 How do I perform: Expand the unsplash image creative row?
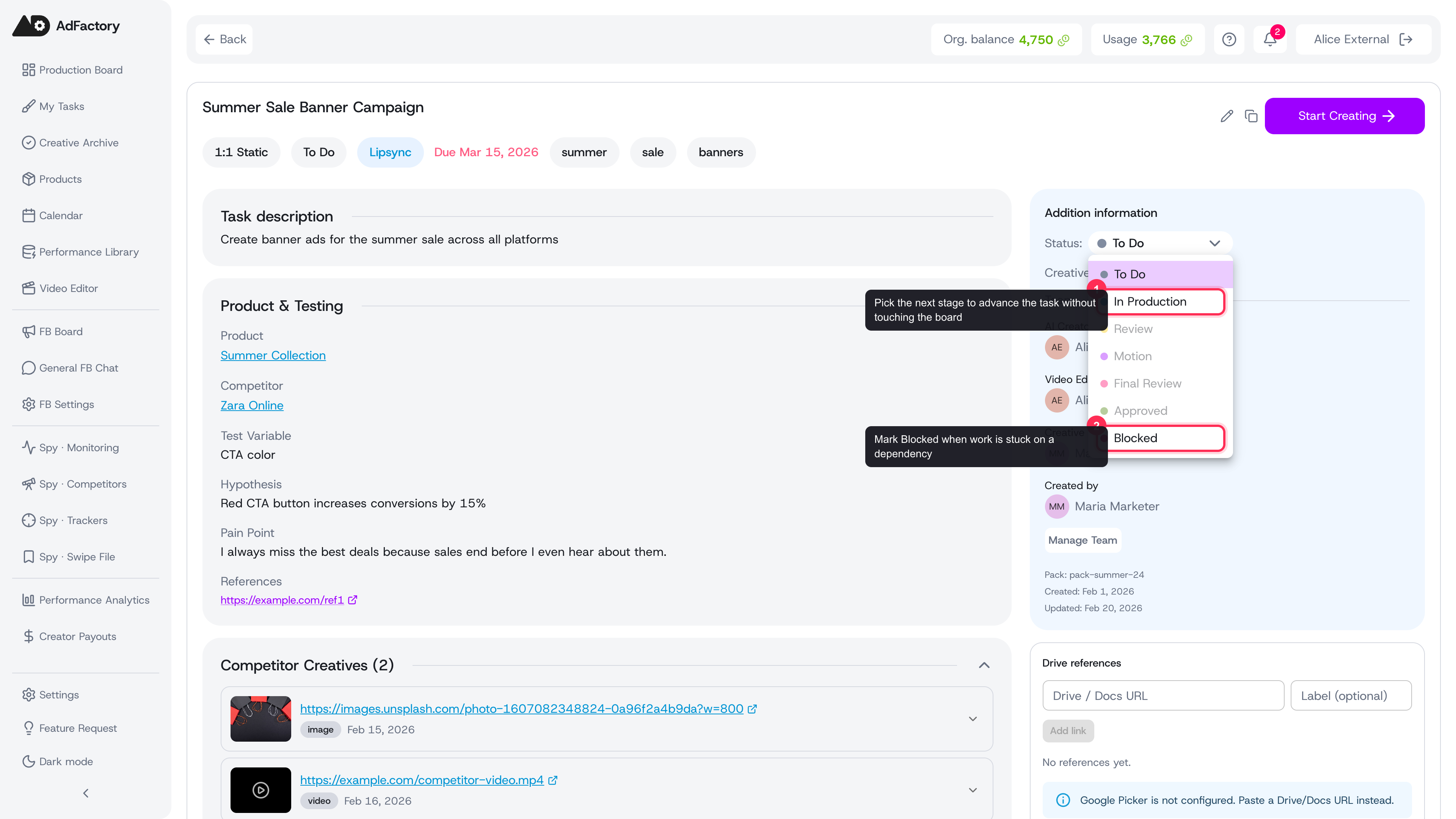click(x=973, y=719)
